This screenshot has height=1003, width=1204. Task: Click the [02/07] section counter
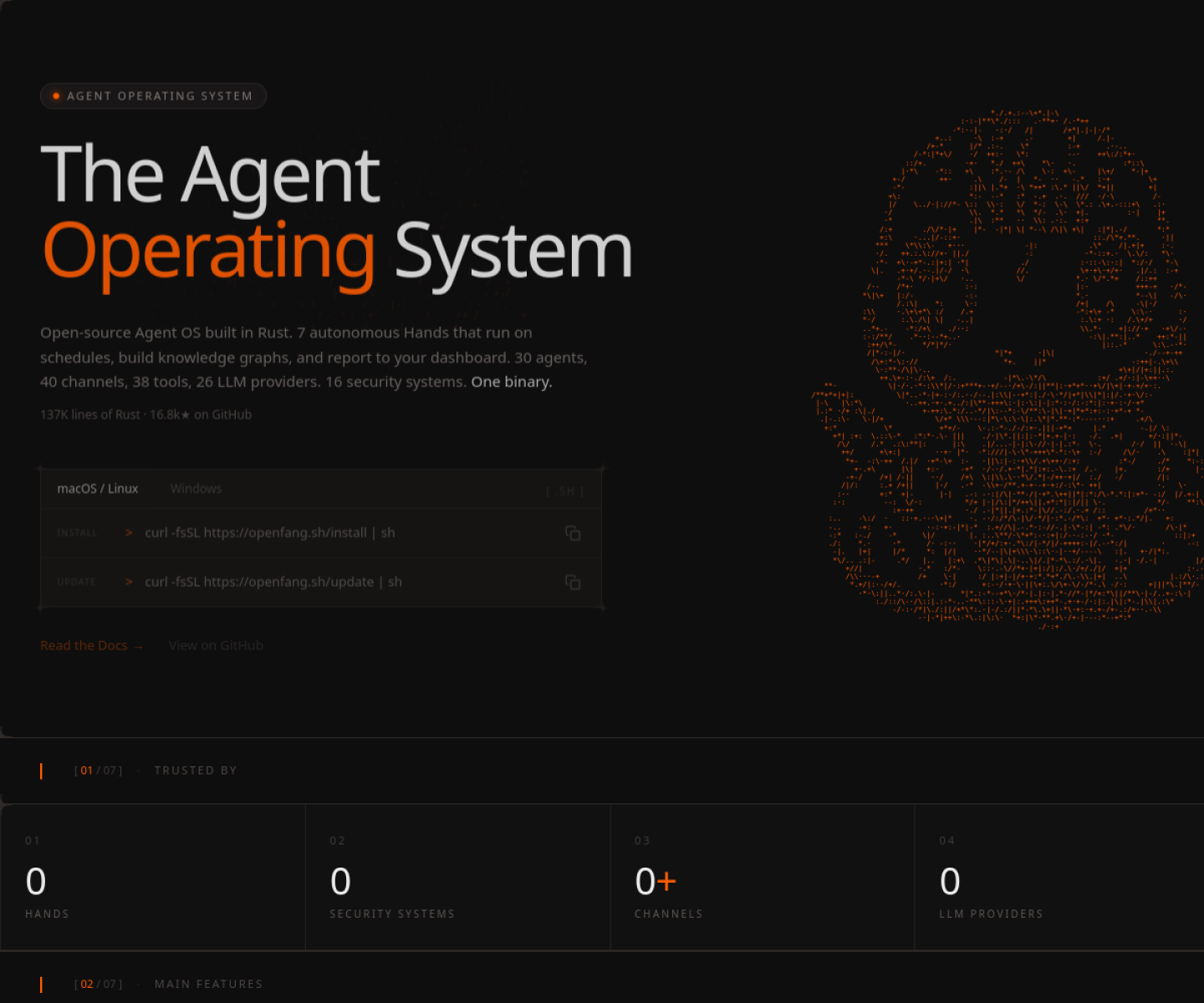(x=99, y=984)
